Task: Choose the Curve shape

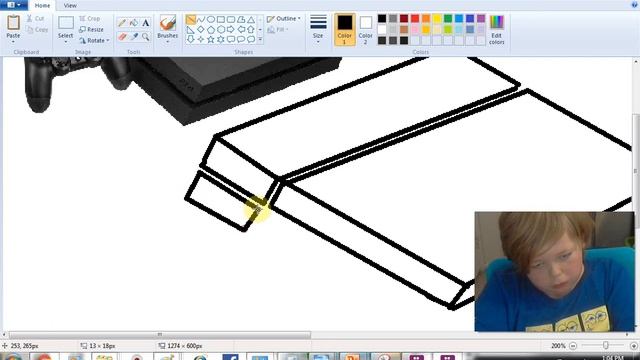Action: 201,20
